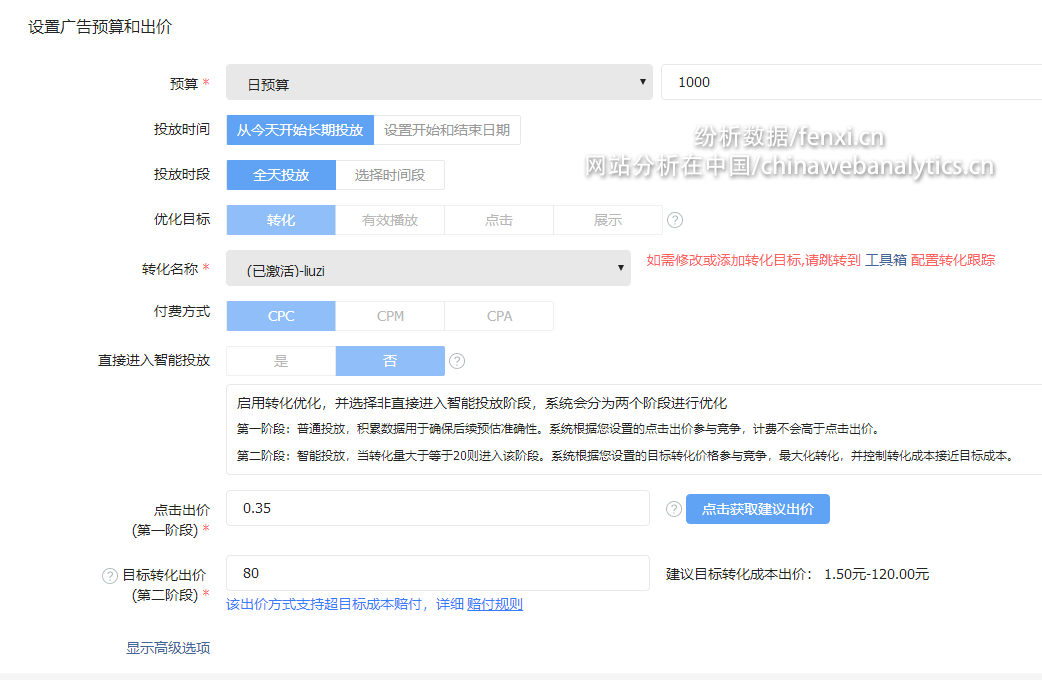Choose 选择时间段 delivery period option

[390, 175]
